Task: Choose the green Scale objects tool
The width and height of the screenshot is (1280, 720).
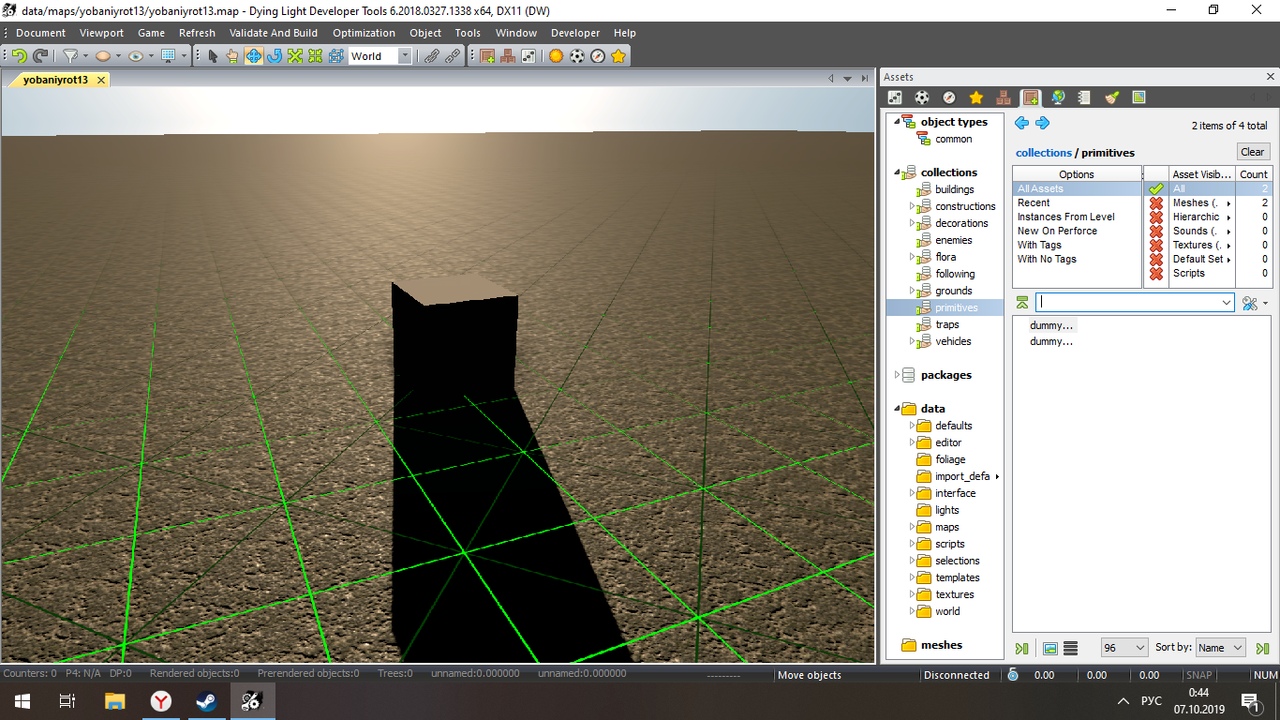Action: [x=295, y=56]
